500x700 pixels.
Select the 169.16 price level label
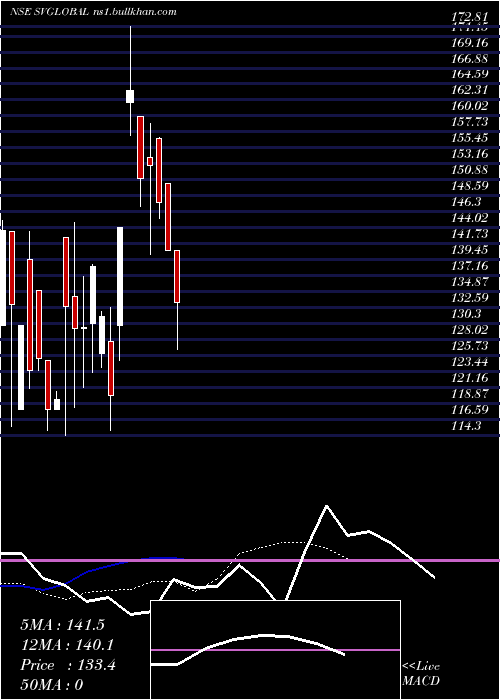point(470,43)
